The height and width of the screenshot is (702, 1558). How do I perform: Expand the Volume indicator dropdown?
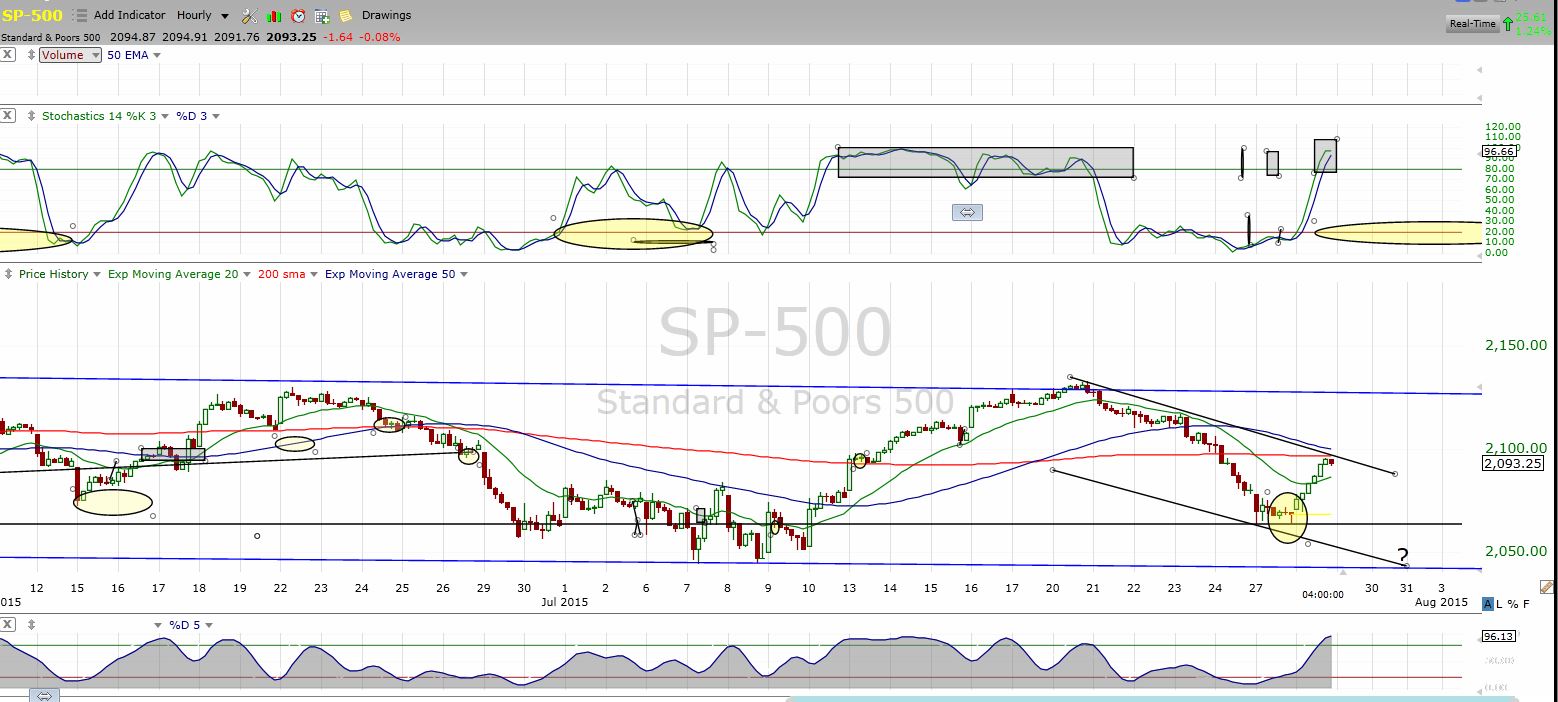[x=96, y=55]
